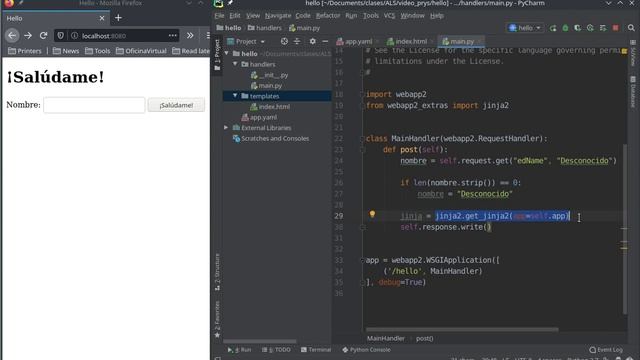
Task: Open the Event Log
Action: (606, 350)
